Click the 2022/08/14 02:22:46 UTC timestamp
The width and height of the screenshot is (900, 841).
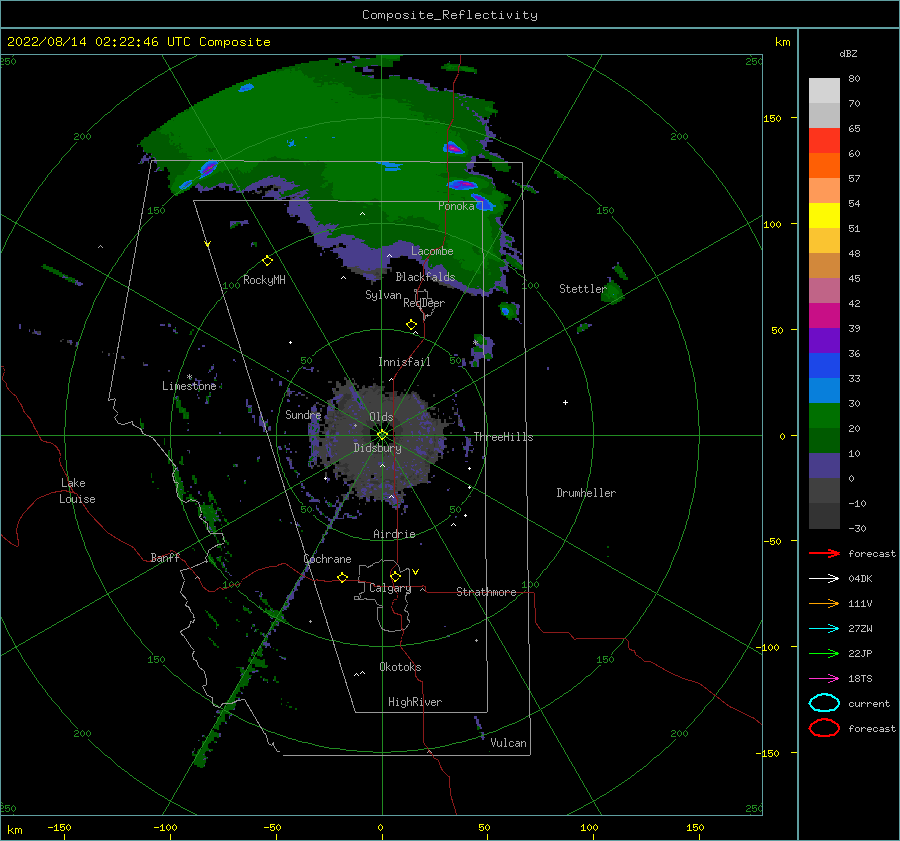138,42
